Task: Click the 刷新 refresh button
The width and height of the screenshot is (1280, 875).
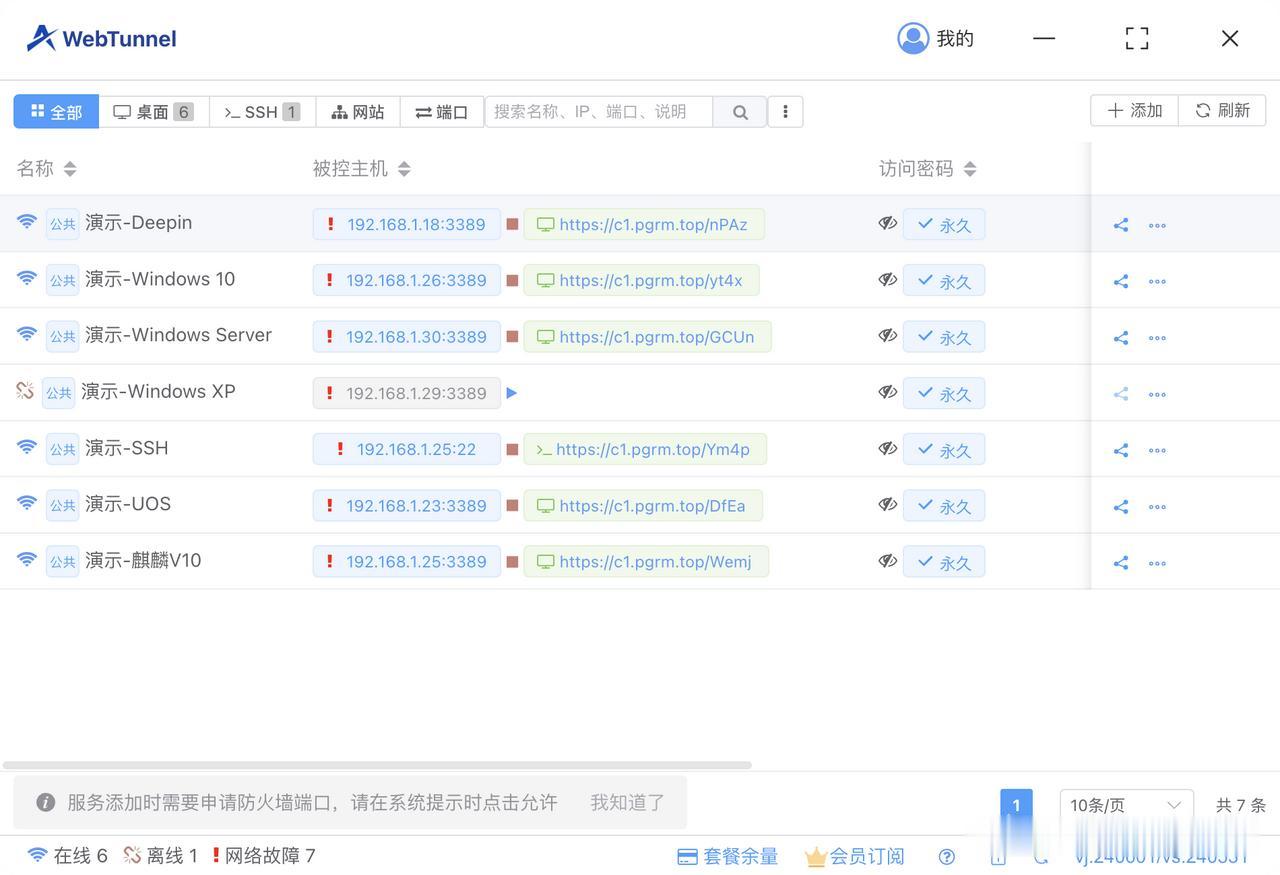Action: tap(1222, 109)
